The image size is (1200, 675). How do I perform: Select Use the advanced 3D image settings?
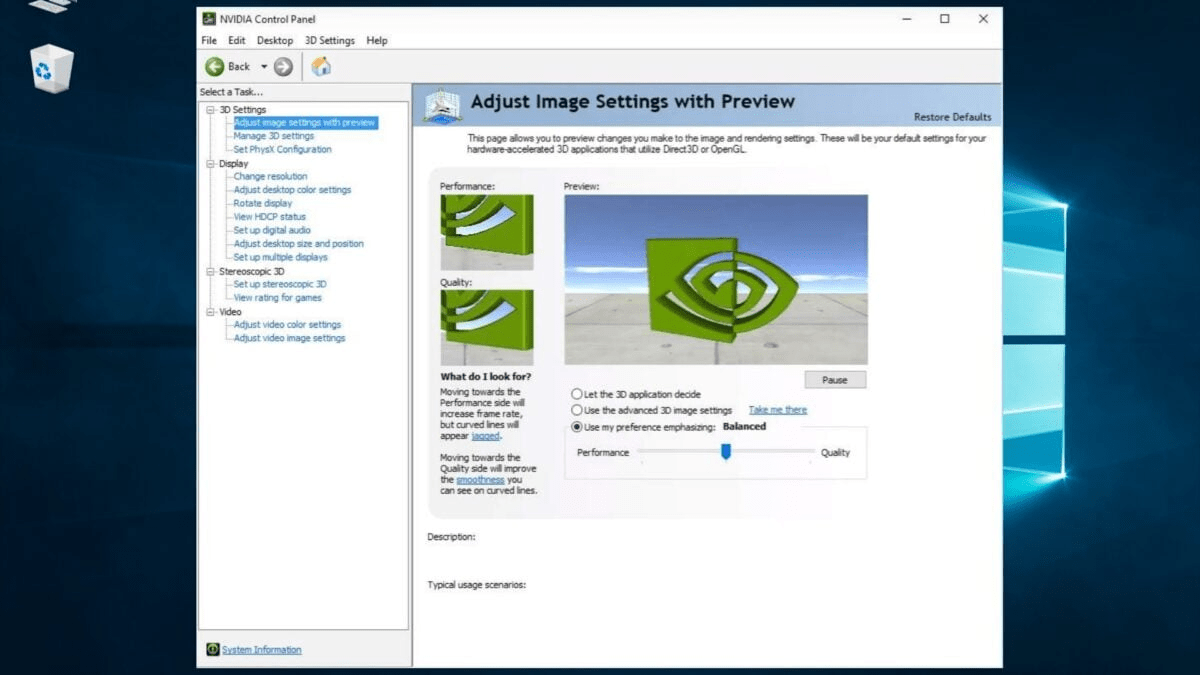pos(576,410)
